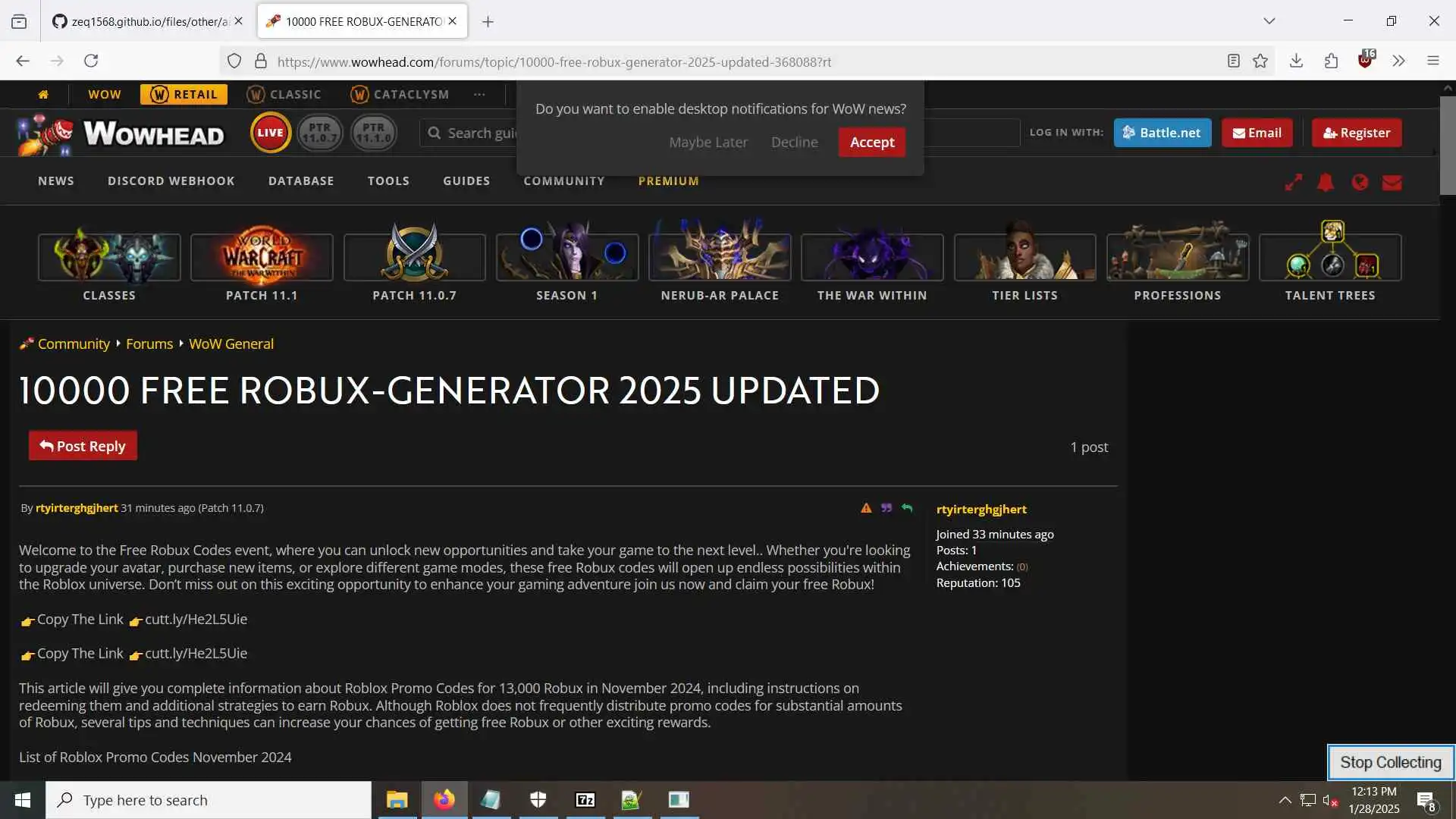
Task: Open the Firefox list all tabs dropdown
Action: click(1269, 21)
